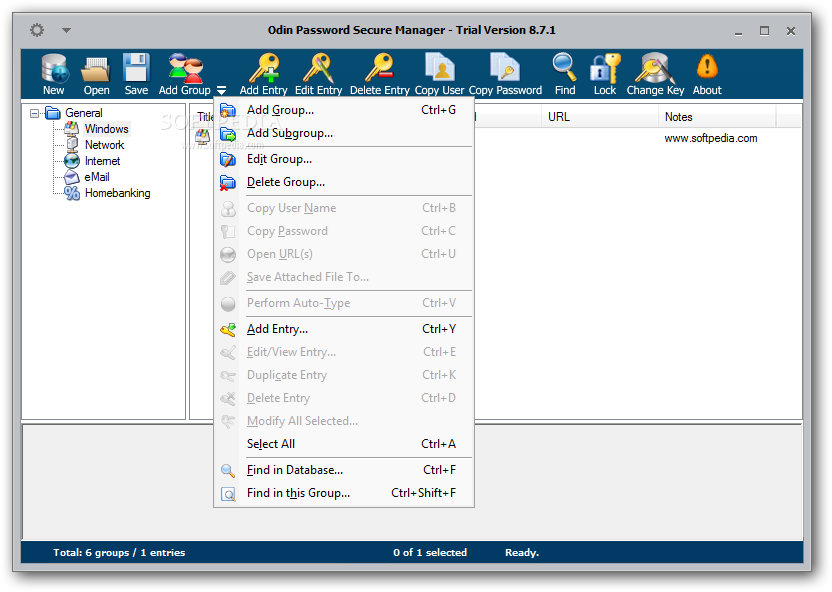Viewport: 832px width, 592px height.
Task: Choose Find in this Group... menu item
Action: point(344,493)
